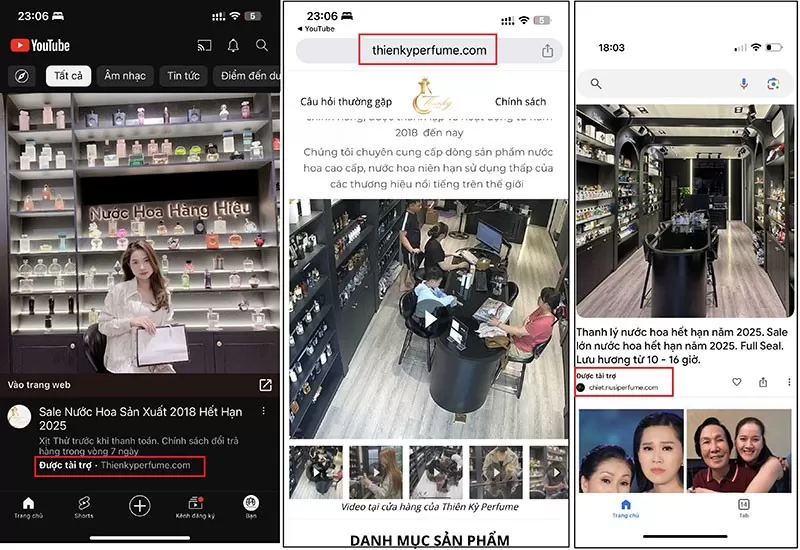Open the dark perfume store ad image
The height and width of the screenshot is (550, 800).
pyautogui.click(x=685, y=211)
